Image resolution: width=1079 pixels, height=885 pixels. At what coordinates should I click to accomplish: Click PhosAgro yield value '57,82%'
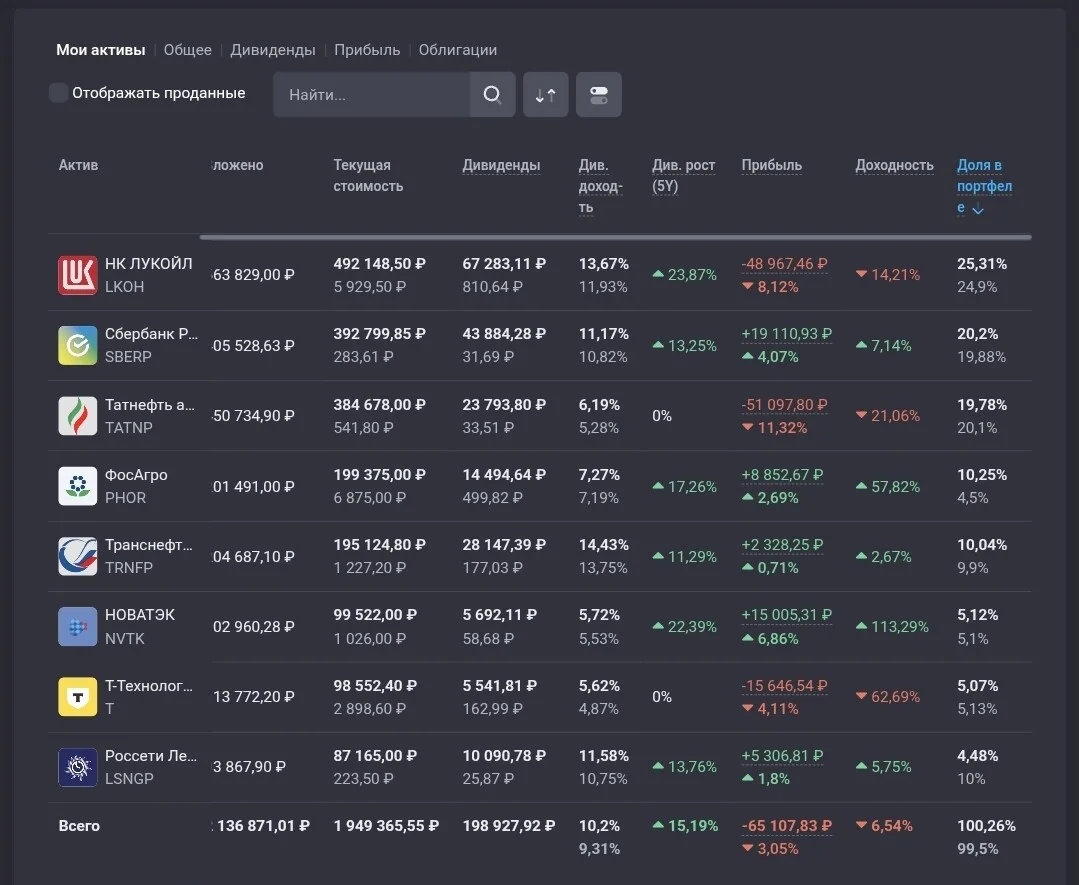895,487
